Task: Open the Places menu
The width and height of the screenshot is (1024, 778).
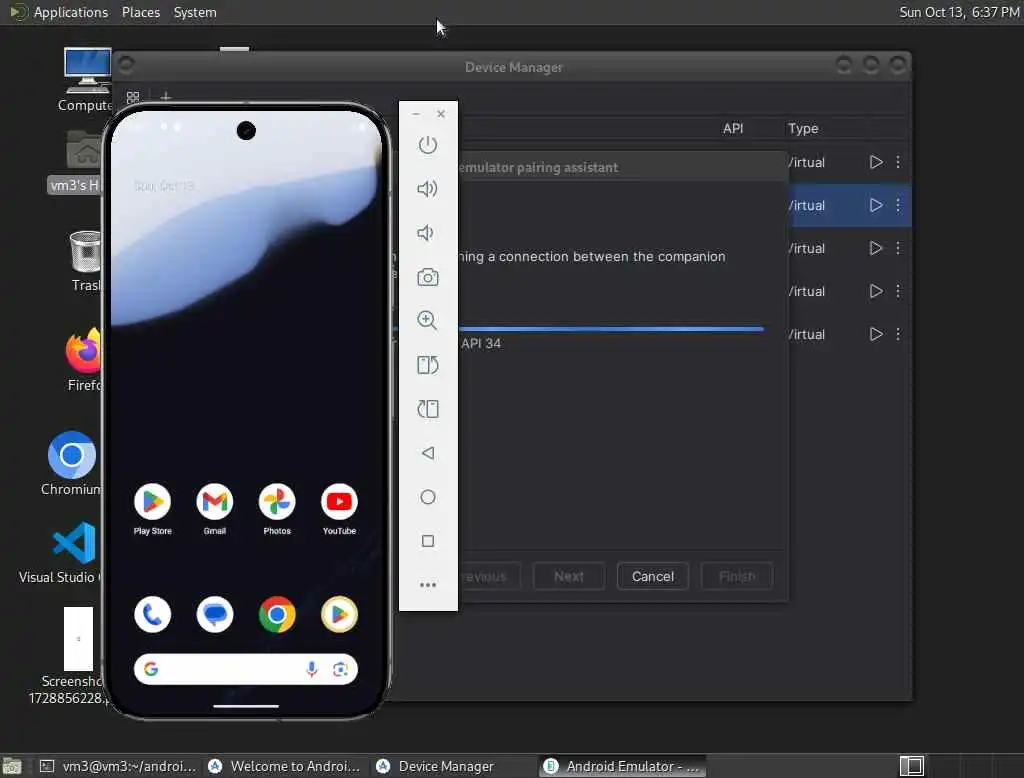Action: coord(140,12)
